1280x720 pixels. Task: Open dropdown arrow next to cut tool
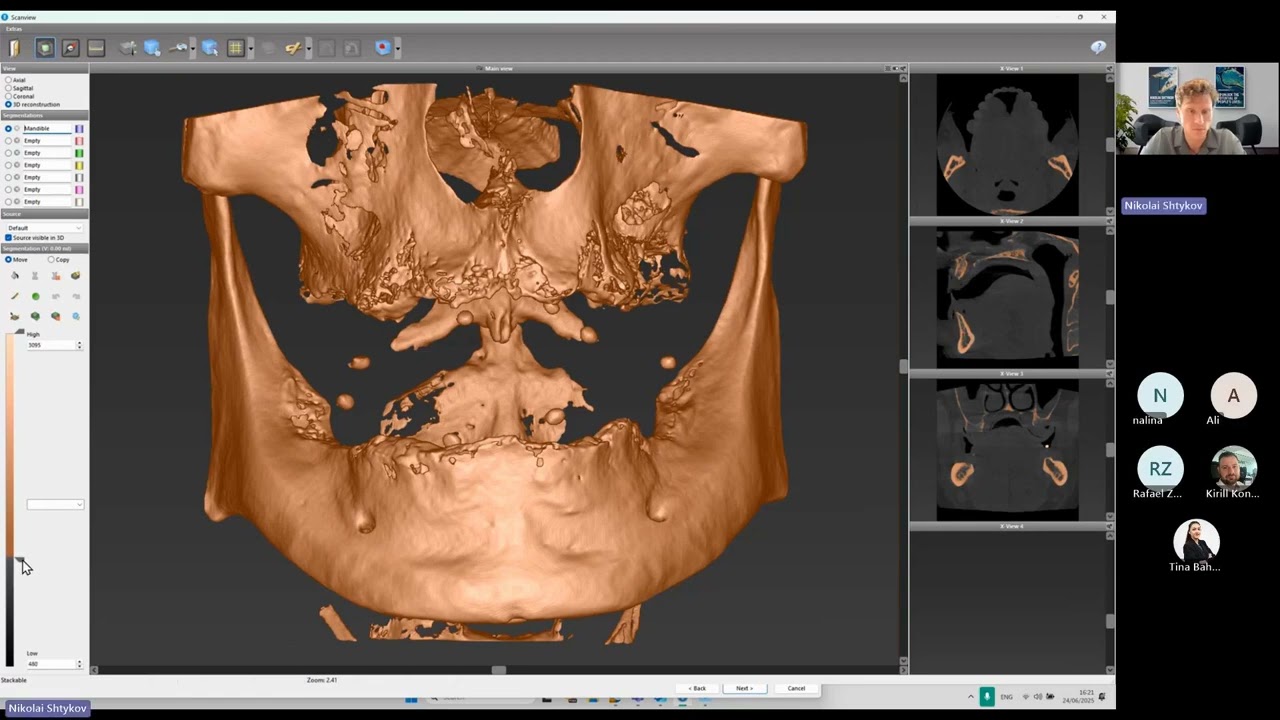pos(308,48)
